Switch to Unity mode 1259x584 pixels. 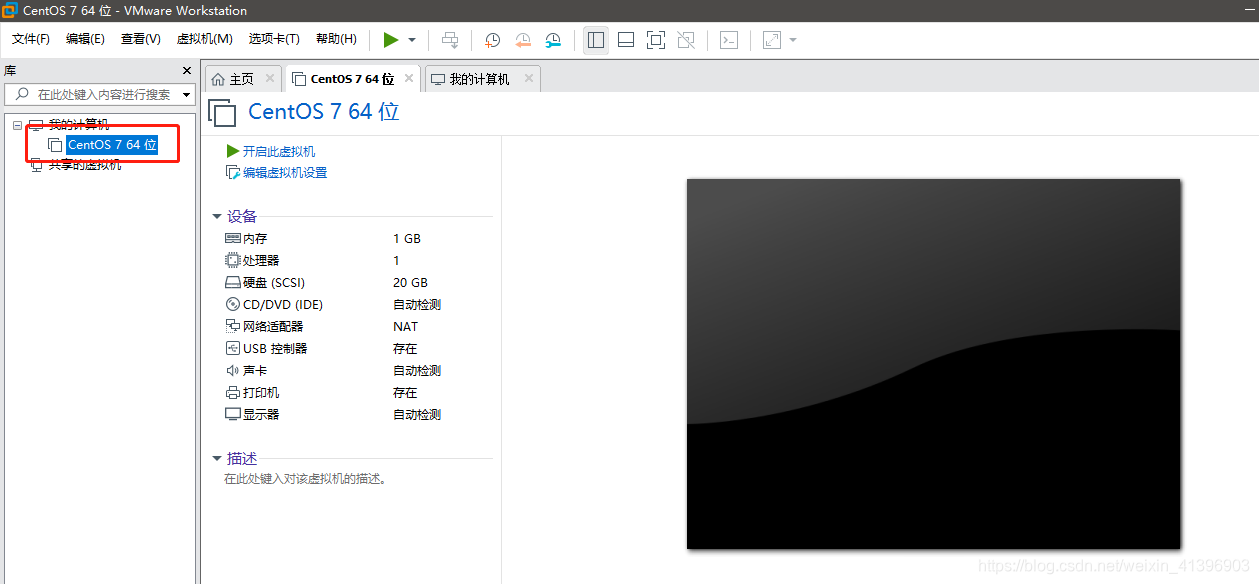click(686, 40)
